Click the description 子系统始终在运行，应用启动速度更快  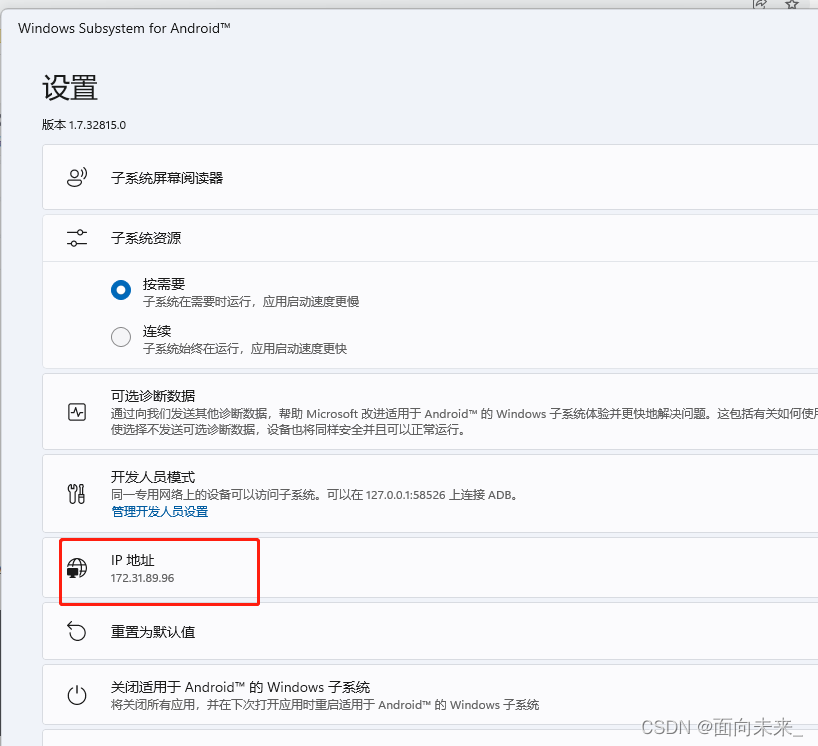pyautogui.click(x=245, y=348)
